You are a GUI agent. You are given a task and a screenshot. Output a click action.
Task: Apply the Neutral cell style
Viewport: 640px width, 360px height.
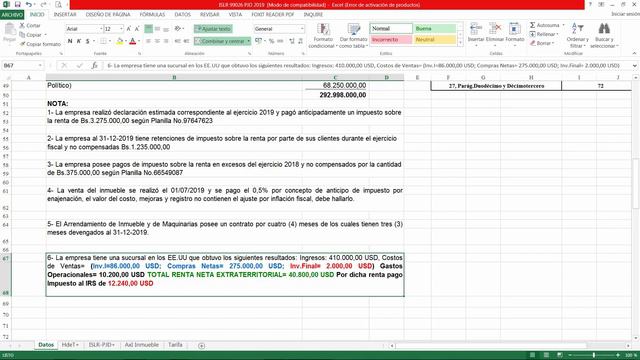pyautogui.click(x=434, y=40)
